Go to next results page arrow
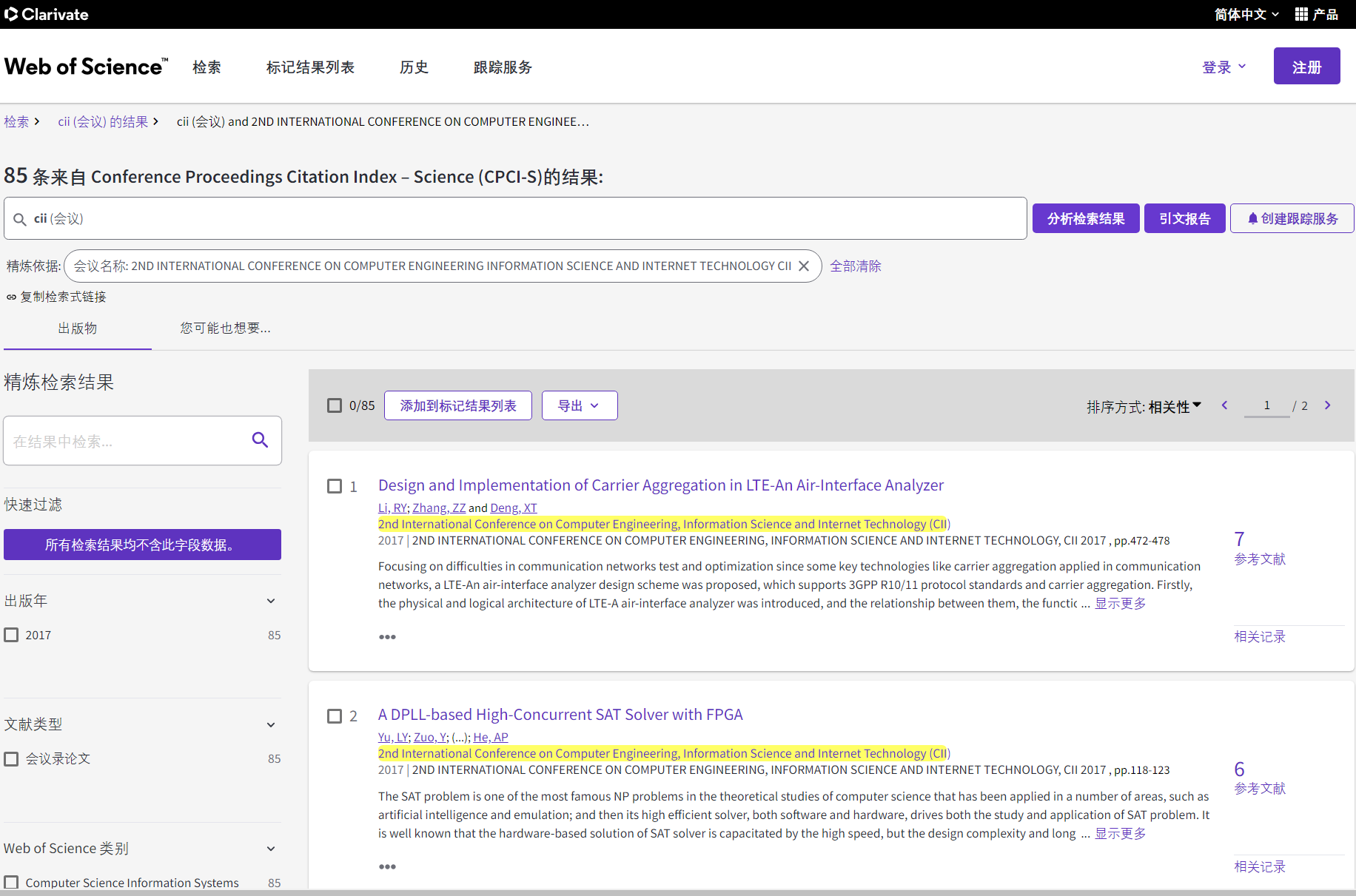1356x896 pixels. 1327,405
